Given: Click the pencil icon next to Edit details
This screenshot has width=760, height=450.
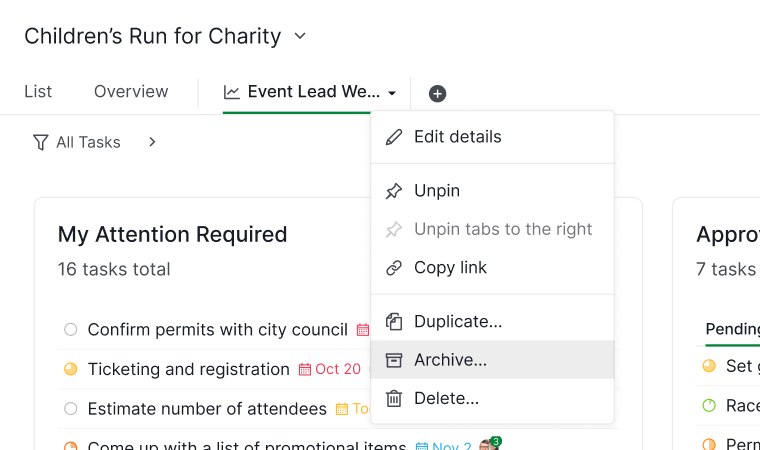Looking at the screenshot, I should pyautogui.click(x=394, y=137).
